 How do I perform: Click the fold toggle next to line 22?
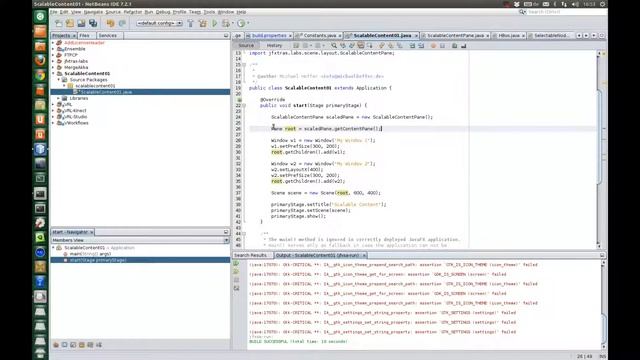click(244, 105)
